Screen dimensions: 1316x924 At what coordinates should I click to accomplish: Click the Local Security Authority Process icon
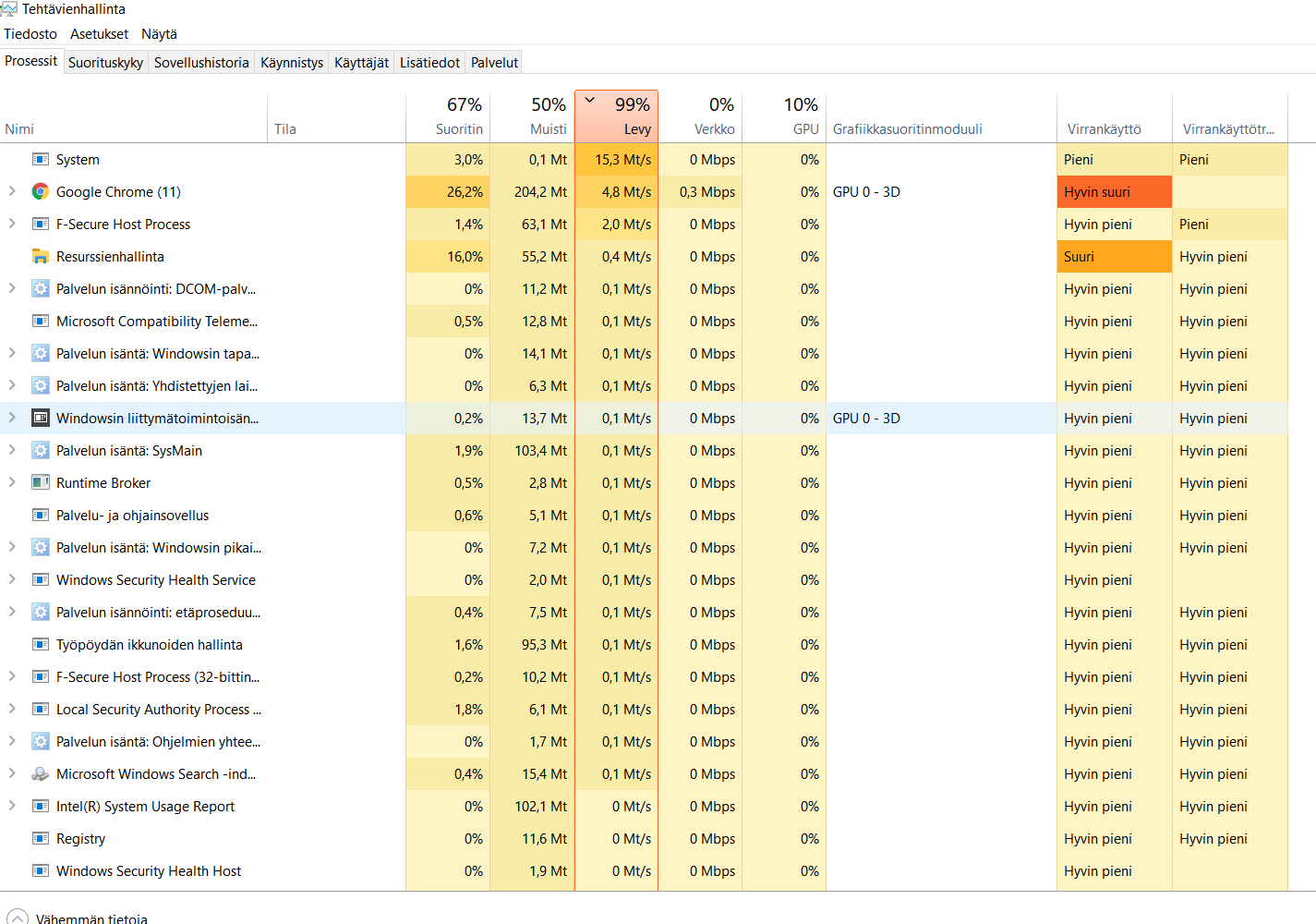(41, 710)
